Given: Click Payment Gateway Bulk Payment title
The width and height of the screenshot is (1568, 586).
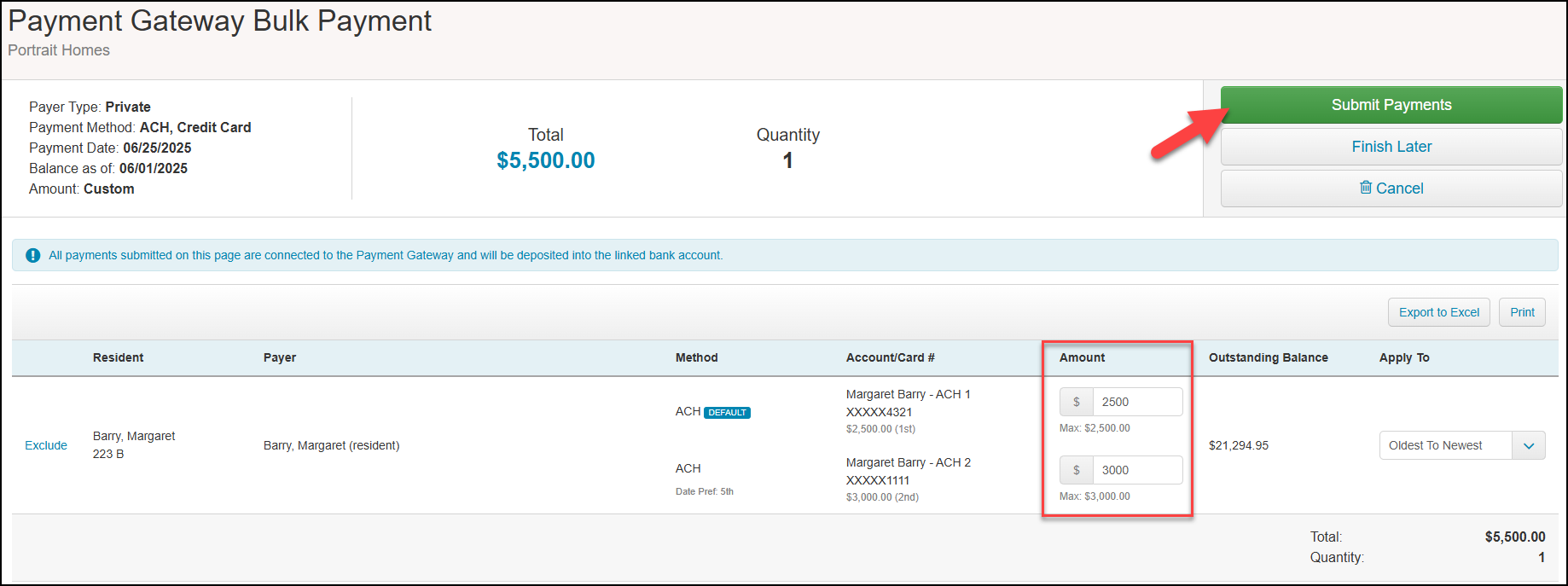Looking at the screenshot, I should point(220,21).
